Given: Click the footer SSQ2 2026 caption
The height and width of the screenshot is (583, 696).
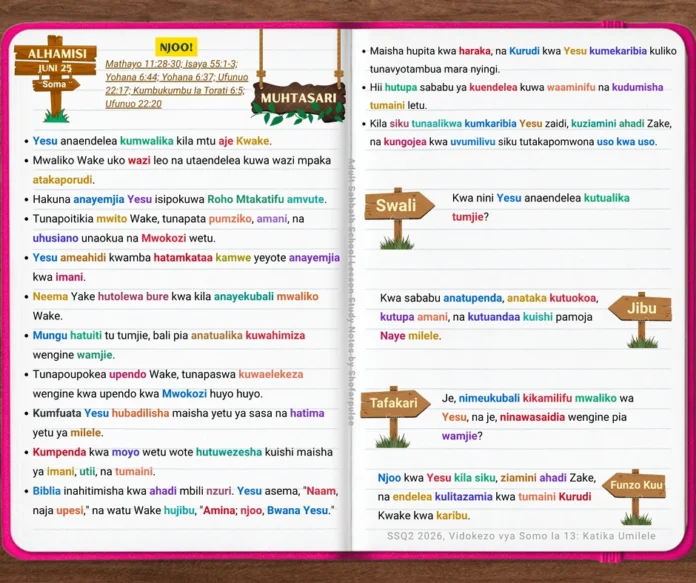Looking at the screenshot, I should 521,536.
